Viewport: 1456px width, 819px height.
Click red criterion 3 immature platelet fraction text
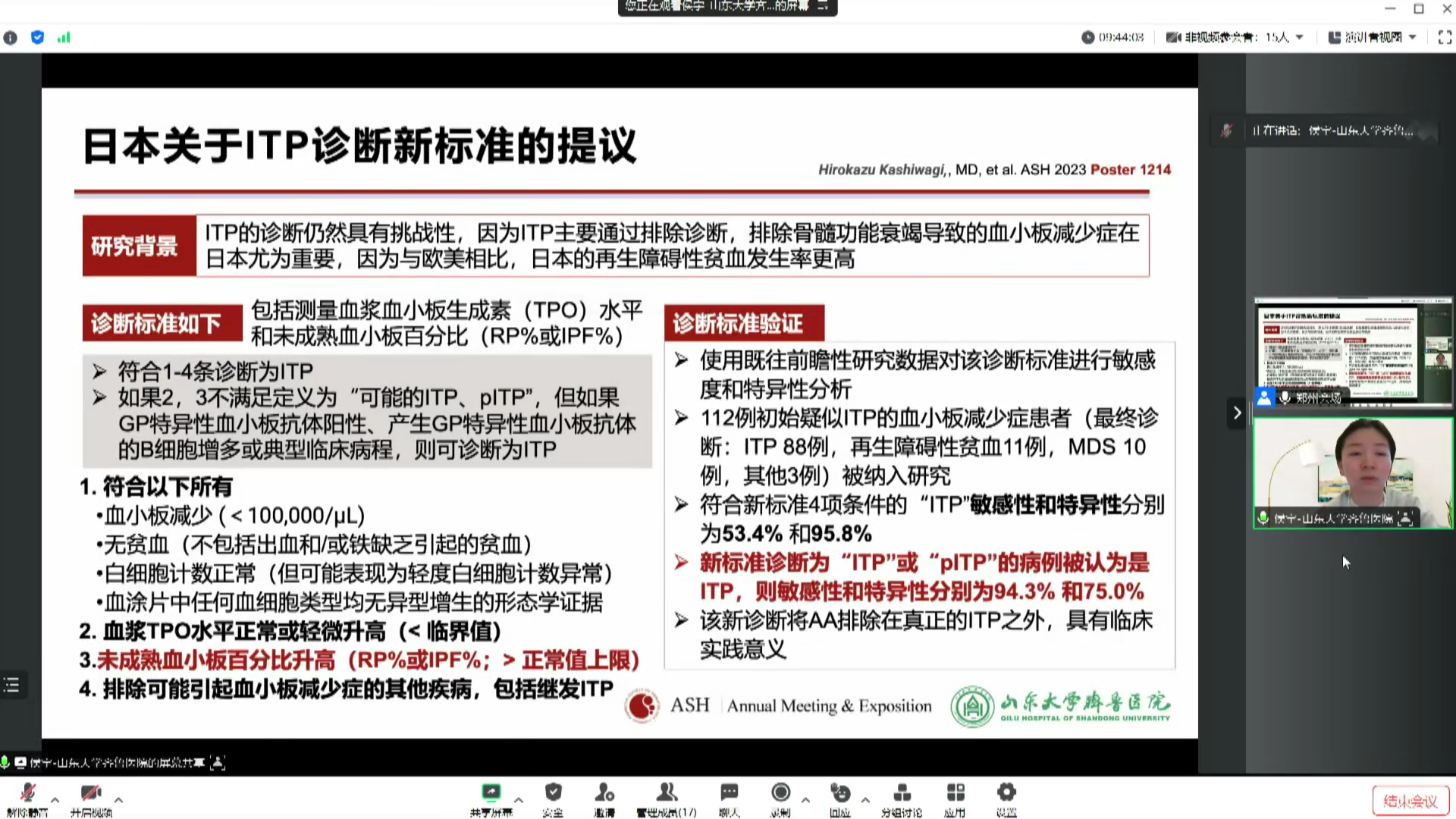tap(359, 660)
